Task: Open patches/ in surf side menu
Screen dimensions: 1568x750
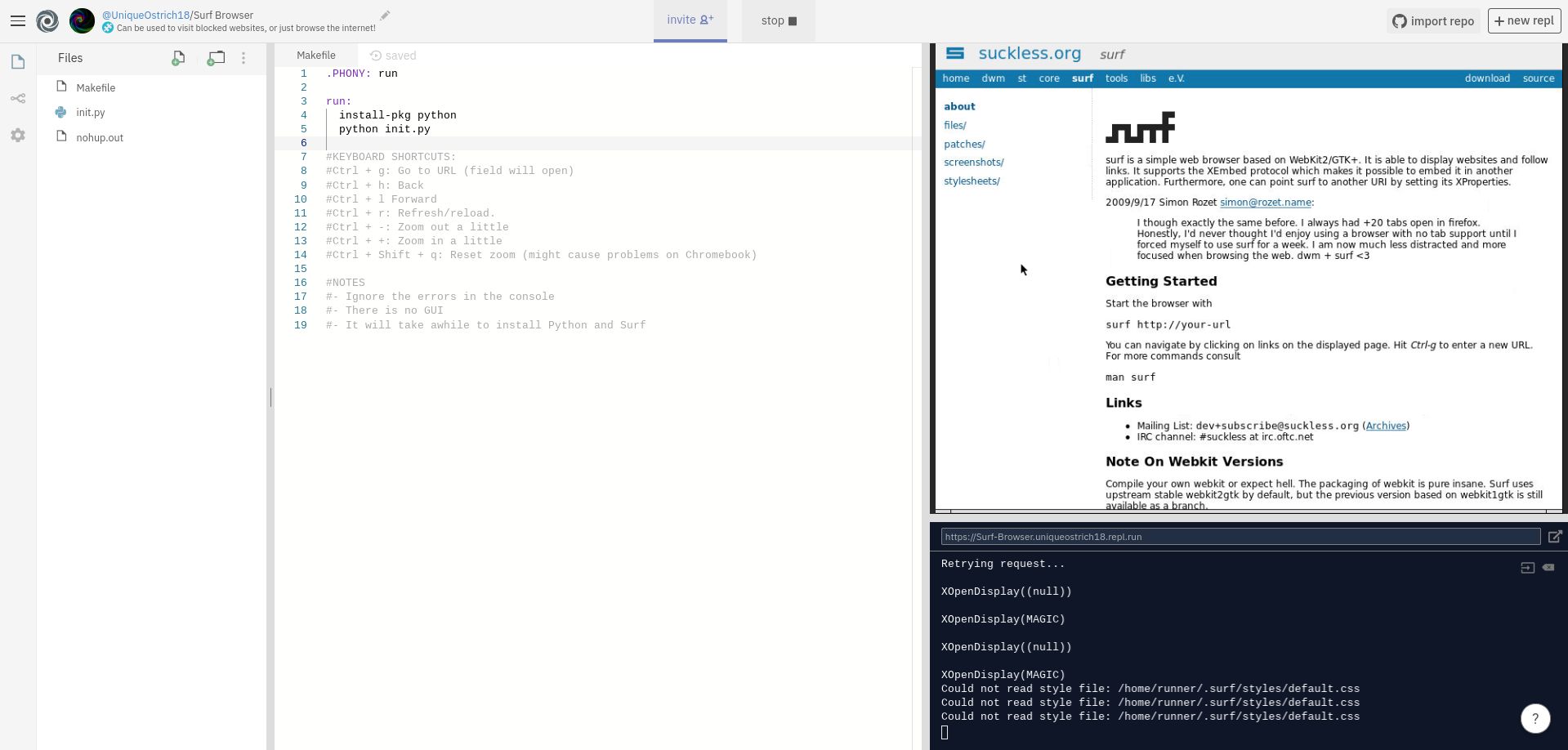Action: 964,145
